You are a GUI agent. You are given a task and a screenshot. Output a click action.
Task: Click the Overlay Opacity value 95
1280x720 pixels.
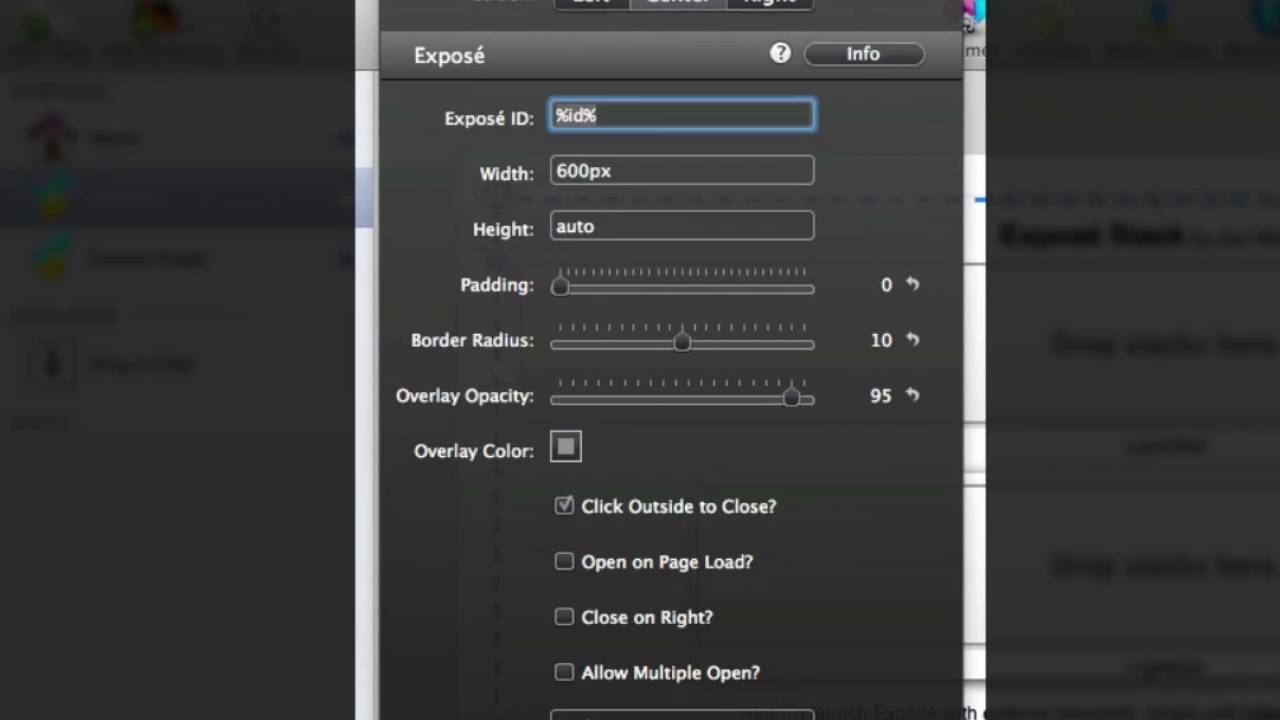pos(880,396)
